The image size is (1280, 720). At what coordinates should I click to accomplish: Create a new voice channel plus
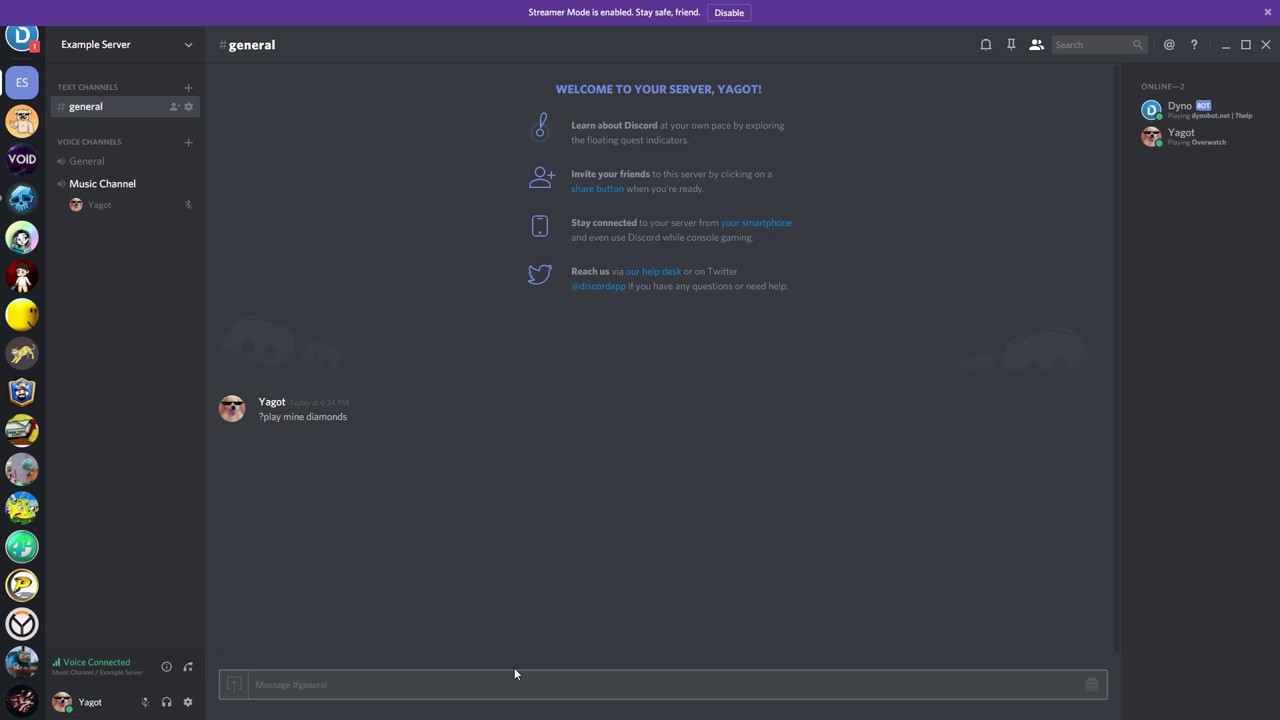click(188, 142)
